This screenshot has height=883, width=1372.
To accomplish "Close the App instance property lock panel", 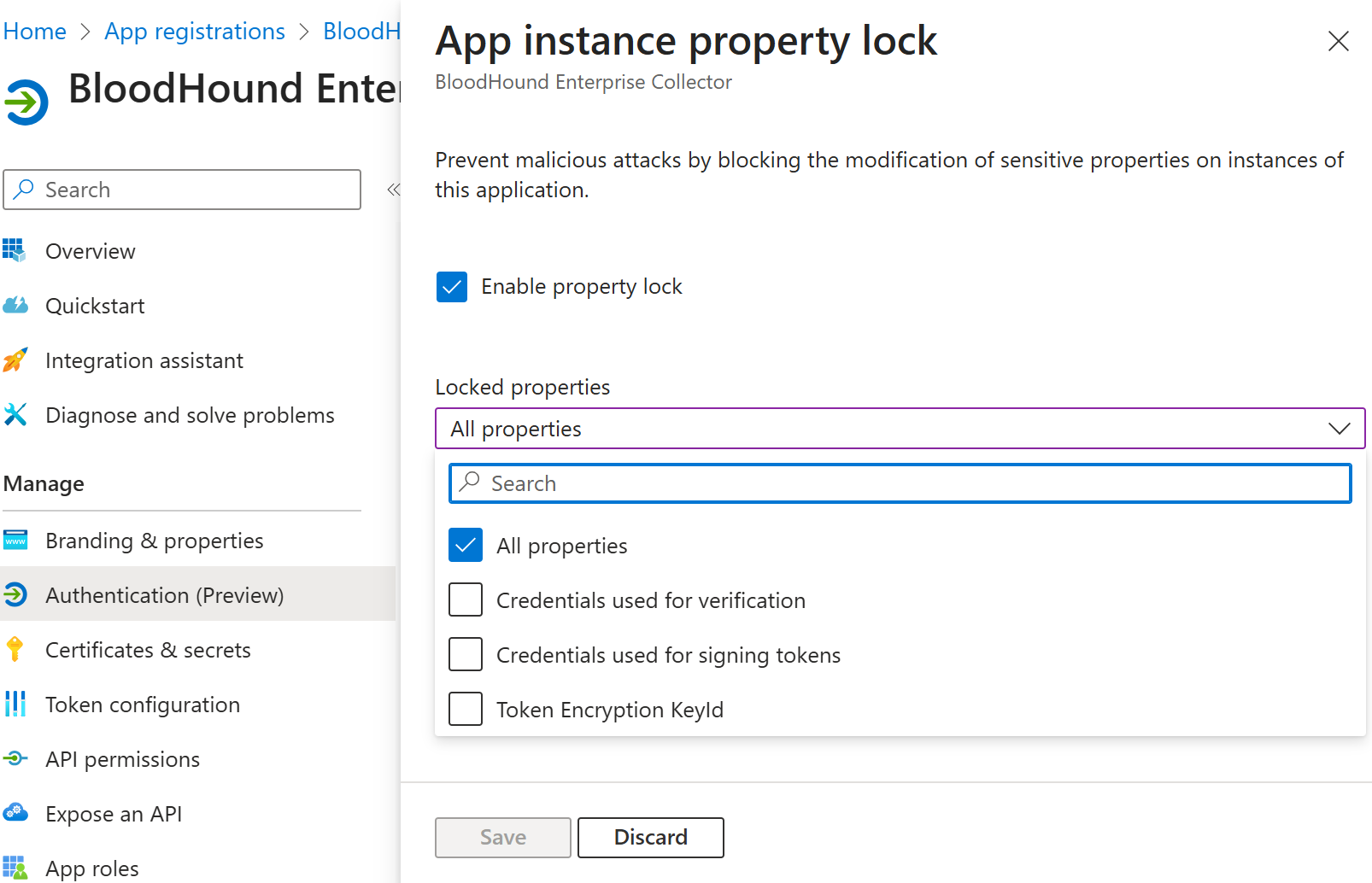I will (1338, 41).
